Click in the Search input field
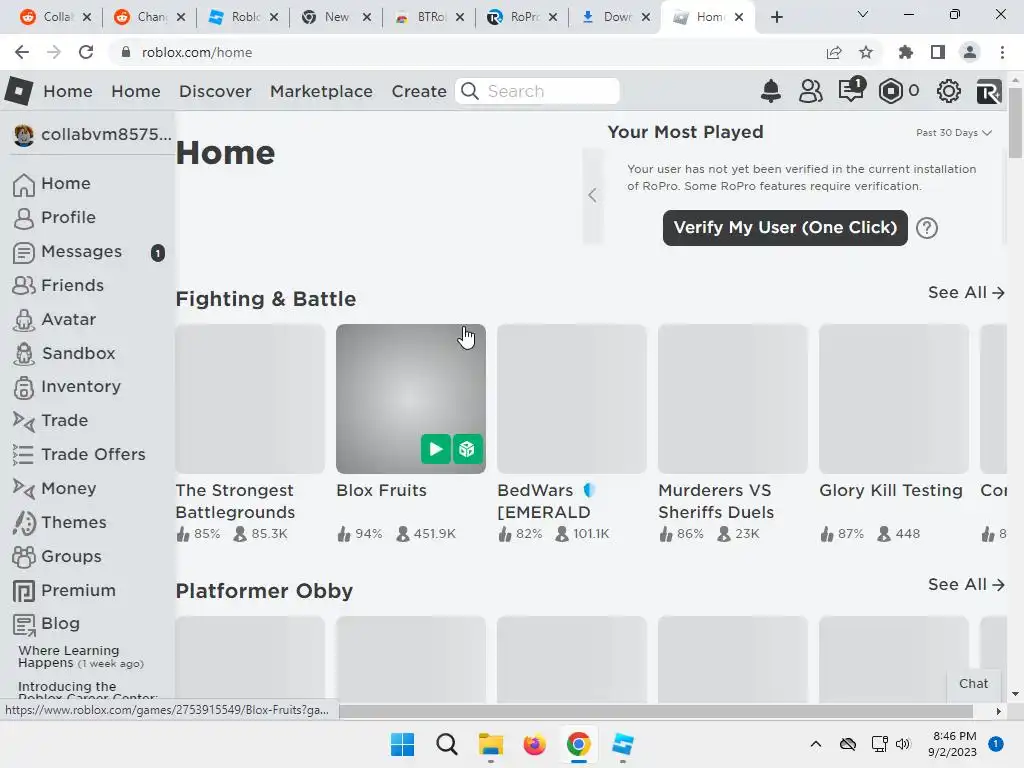 [x=551, y=91]
